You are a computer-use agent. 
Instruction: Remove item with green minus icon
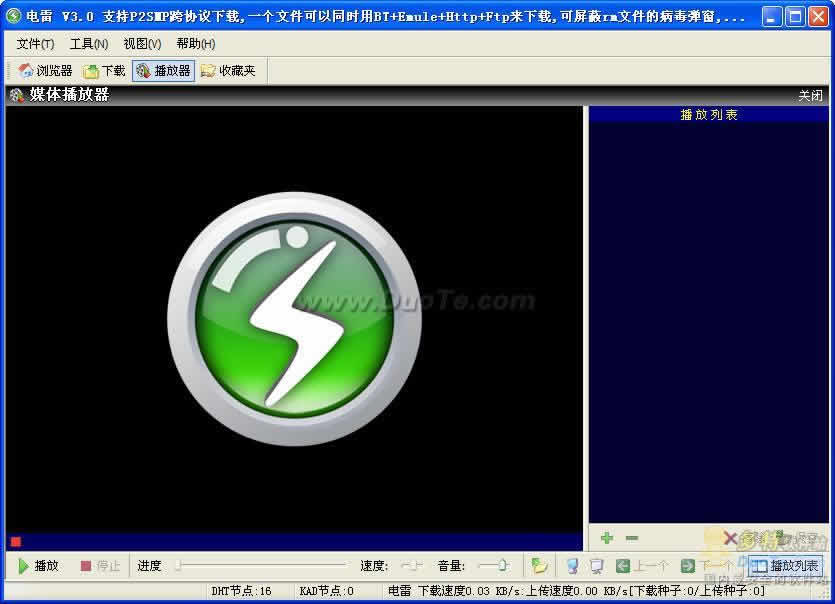pos(632,538)
